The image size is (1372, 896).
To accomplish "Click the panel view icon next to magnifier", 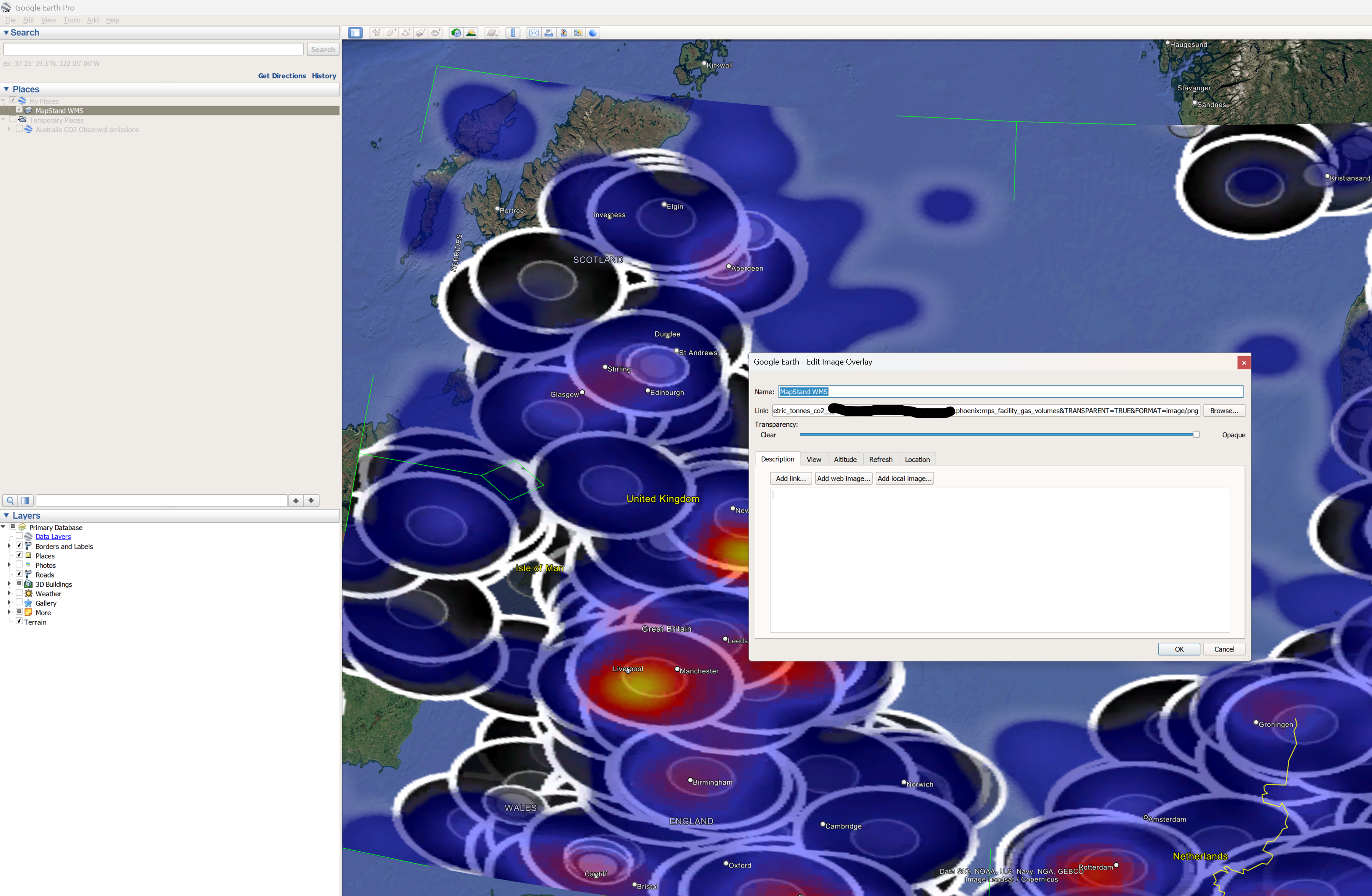I will tap(25, 500).
